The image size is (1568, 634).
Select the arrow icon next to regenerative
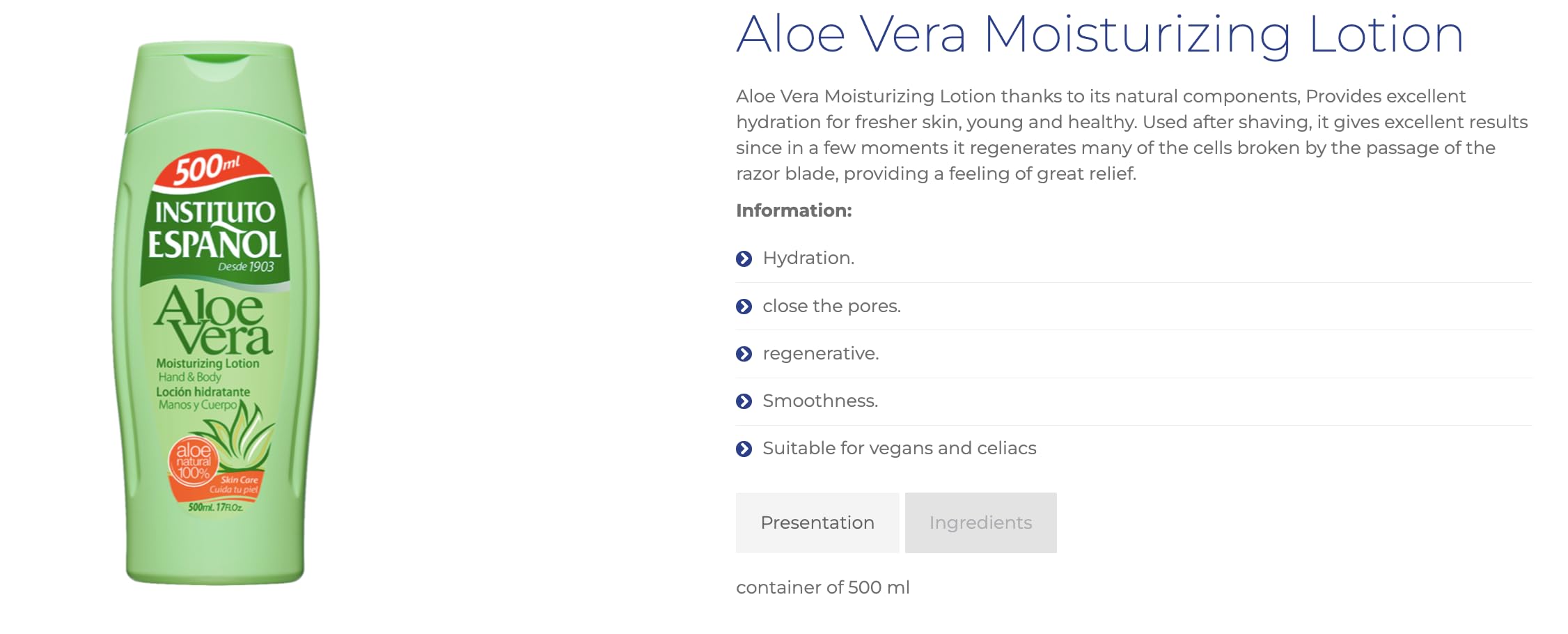tap(744, 354)
